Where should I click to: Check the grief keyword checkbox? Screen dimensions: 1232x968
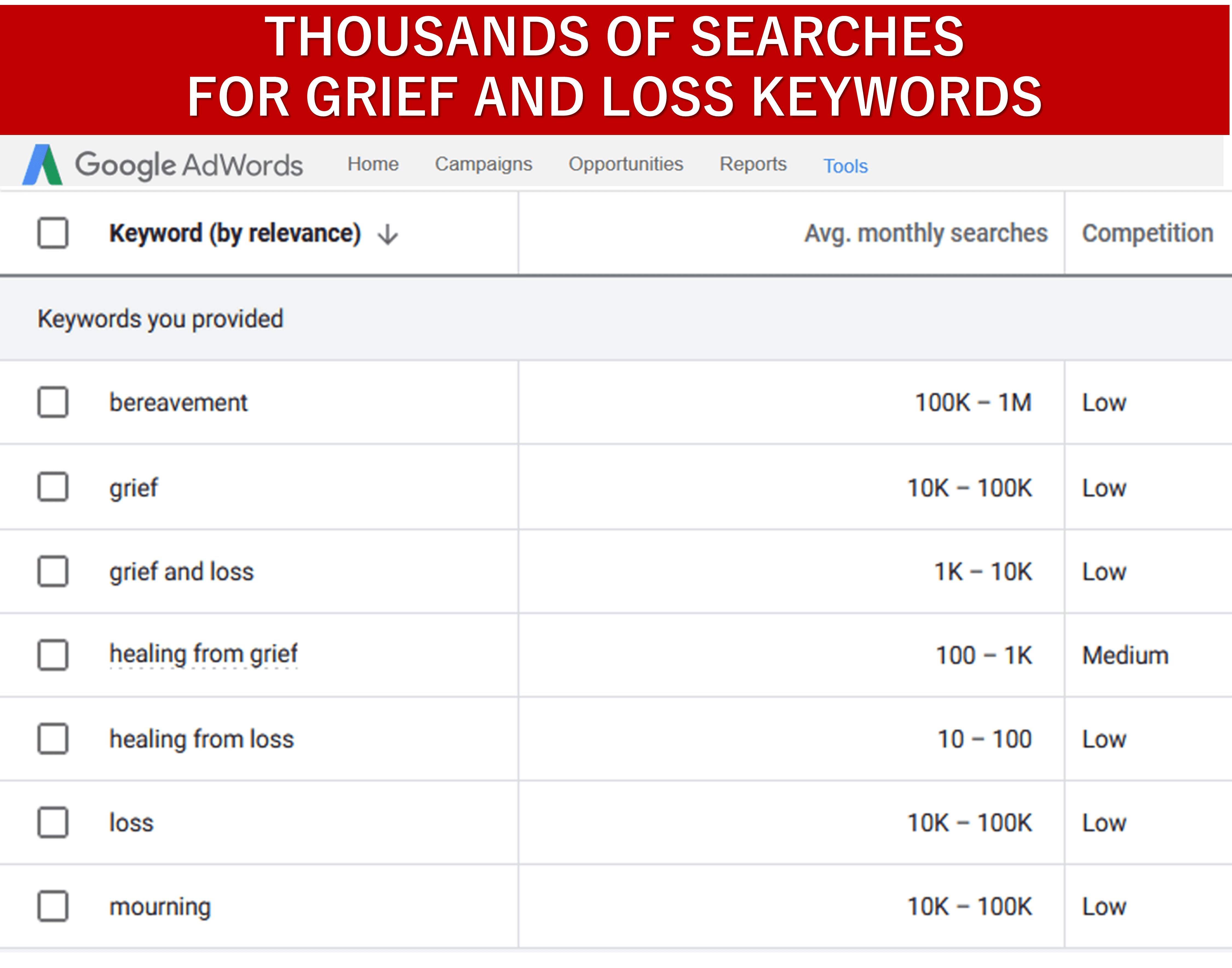tap(53, 487)
